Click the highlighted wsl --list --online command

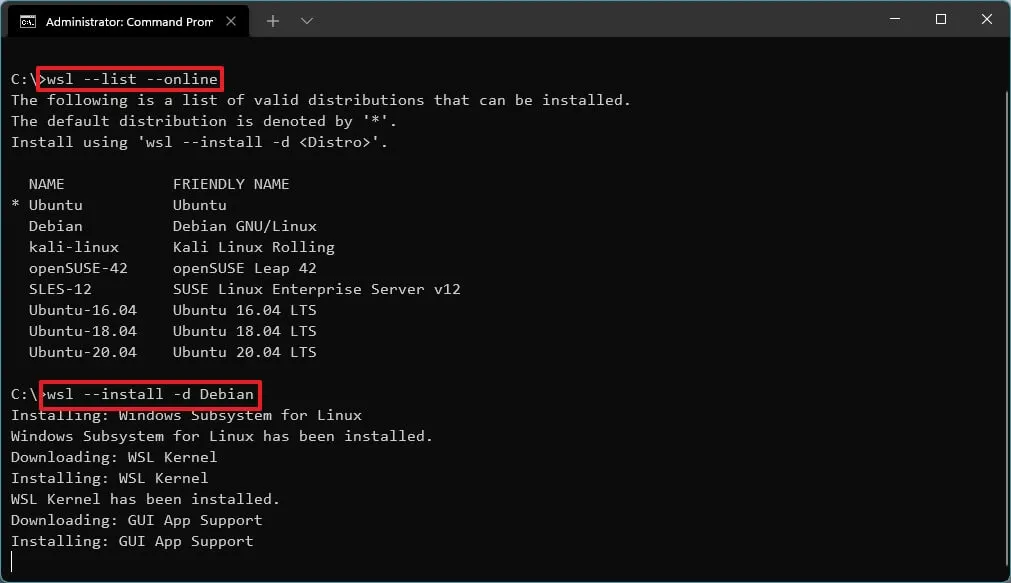coord(128,78)
